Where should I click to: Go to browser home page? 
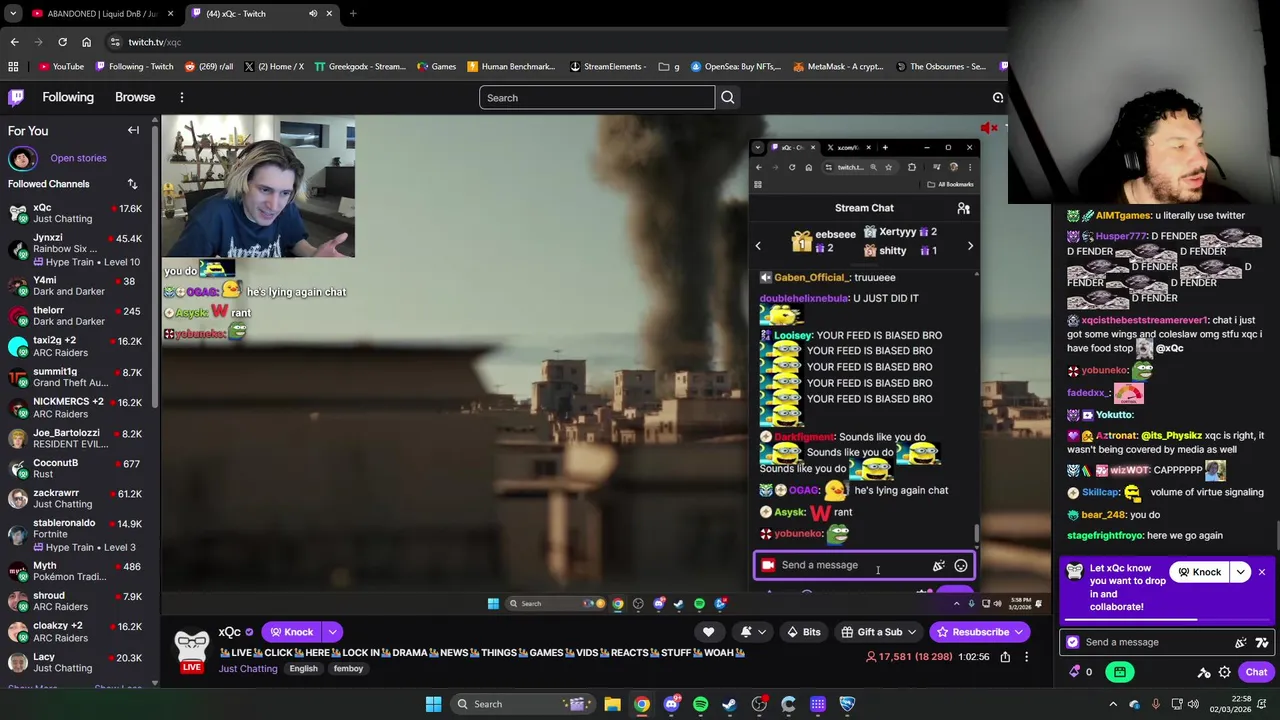pyautogui.click(x=86, y=42)
